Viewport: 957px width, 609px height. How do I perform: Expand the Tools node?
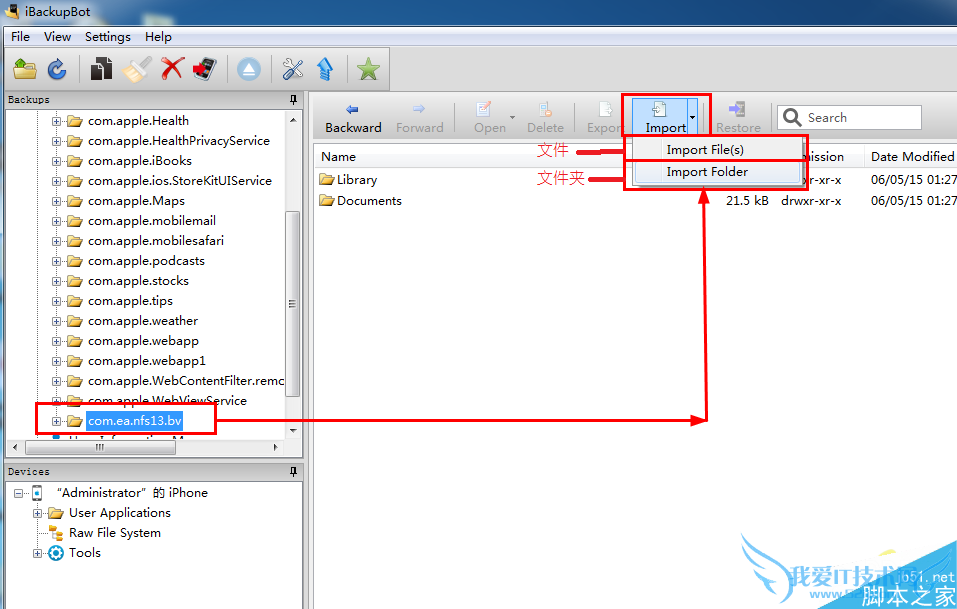click(x=38, y=553)
